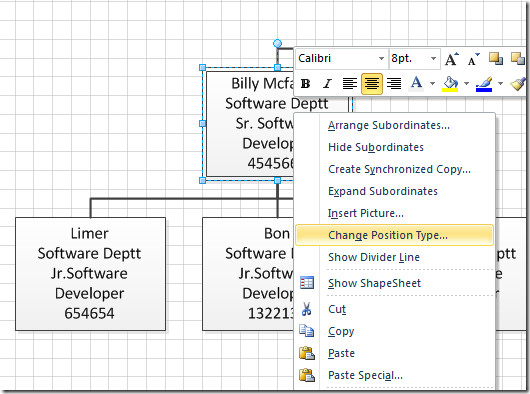Apply fill color paint bucket
Viewport: 530px width, 394px height.
tap(450, 83)
